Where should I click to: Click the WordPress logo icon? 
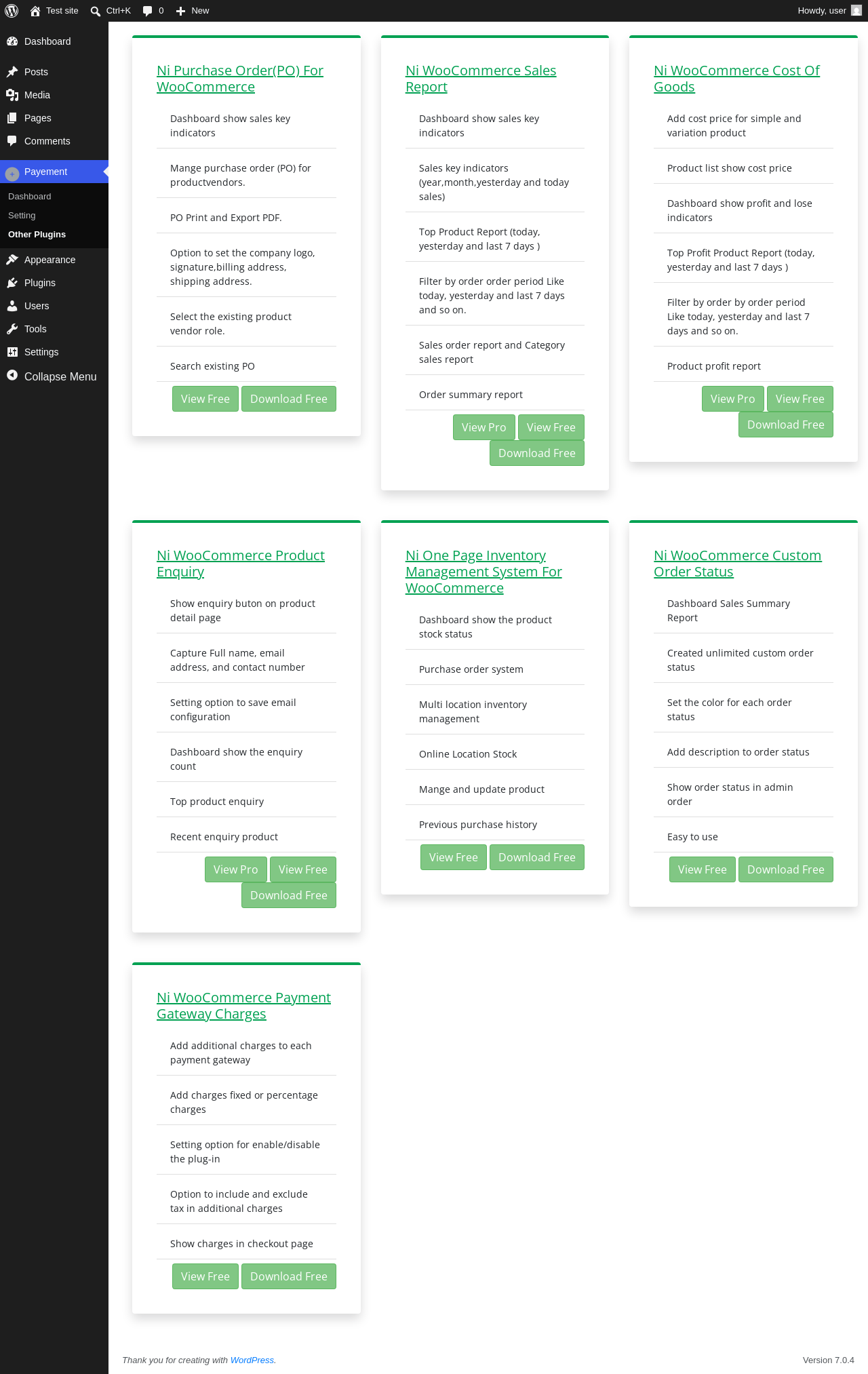12,11
